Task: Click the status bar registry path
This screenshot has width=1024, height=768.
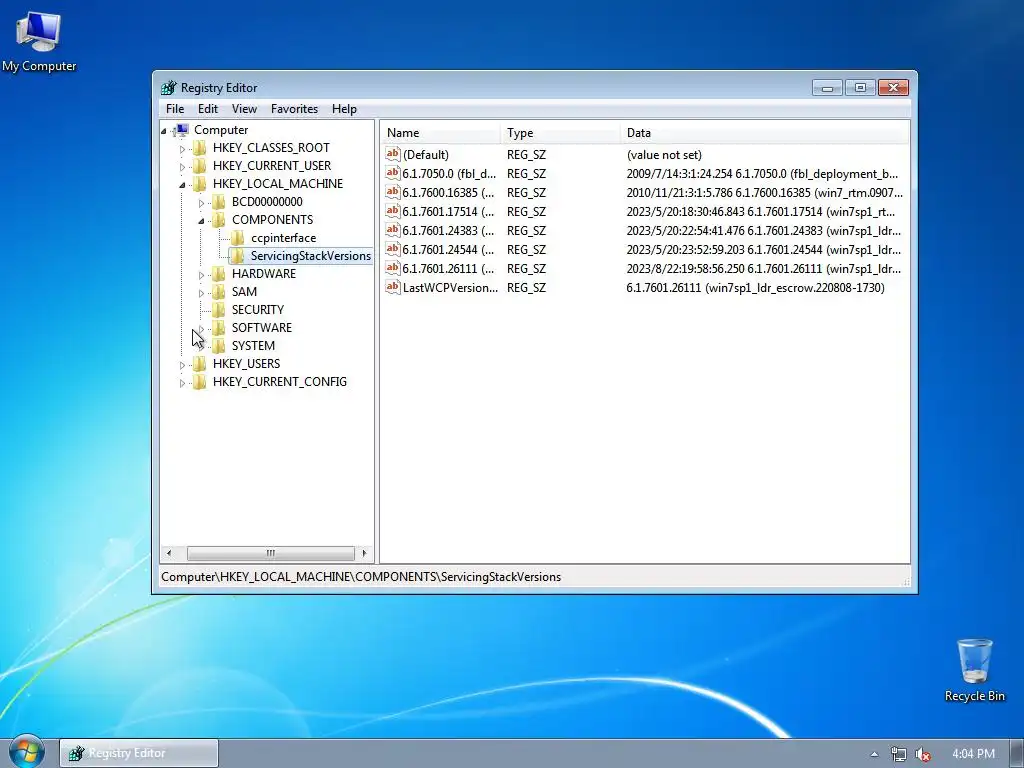Action: [361, 577]
